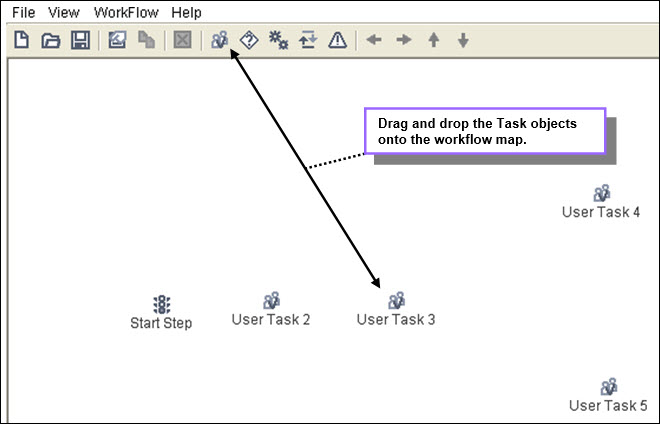
Task: Click the User Task 4 label
Action: (x=601, y=212)
